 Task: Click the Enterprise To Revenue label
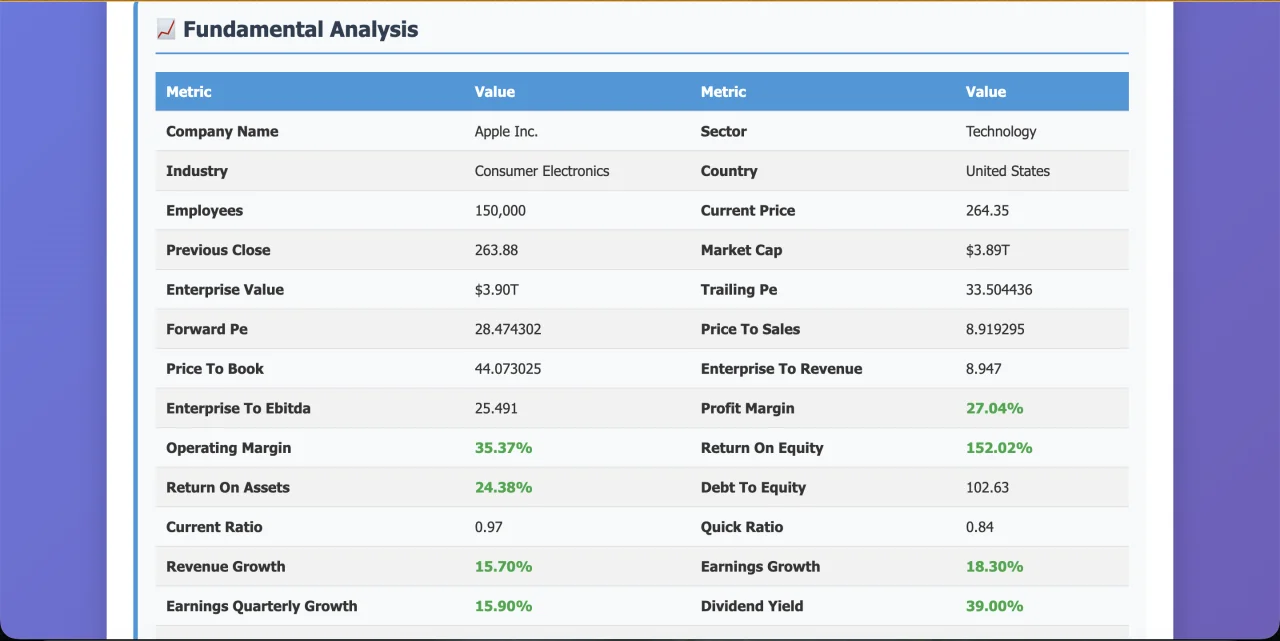coord(782,368)
